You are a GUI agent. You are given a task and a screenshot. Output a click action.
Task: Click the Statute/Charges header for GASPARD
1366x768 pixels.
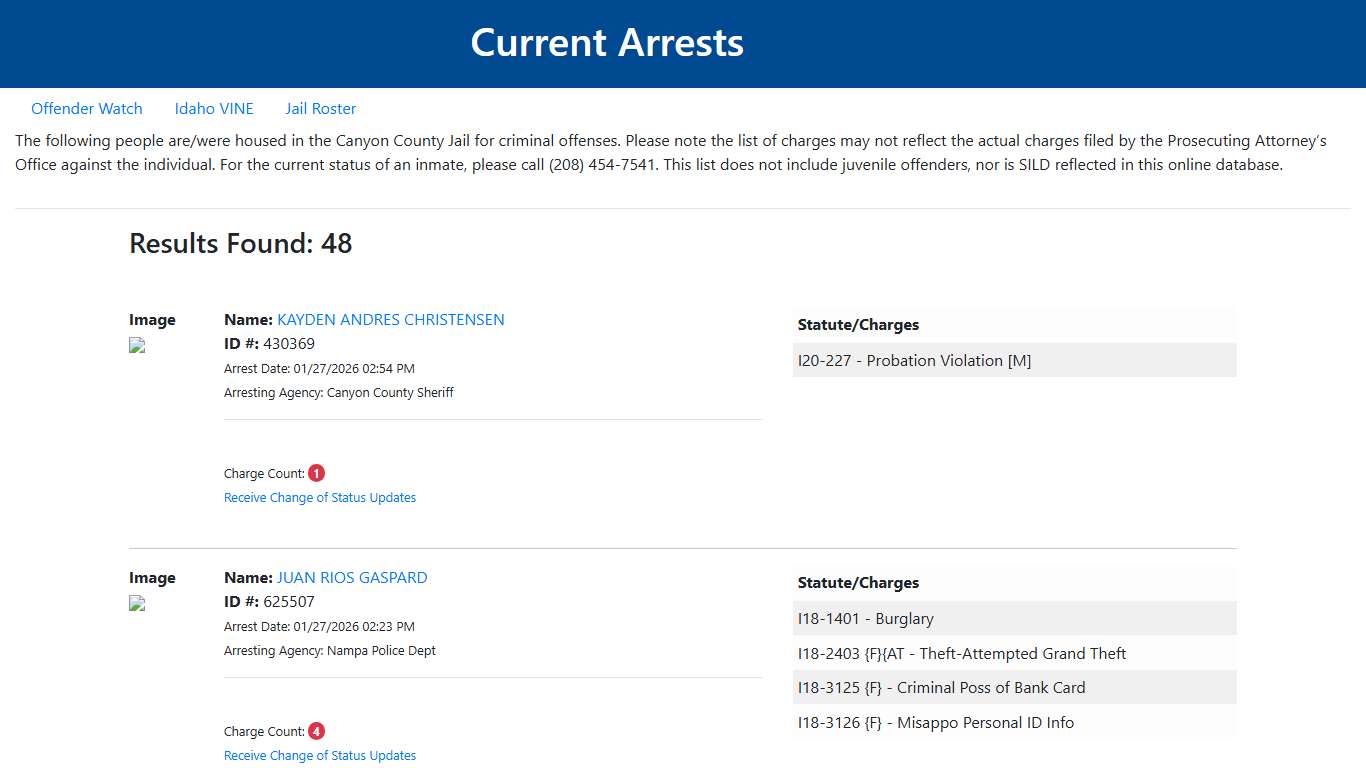coord(858,582)
